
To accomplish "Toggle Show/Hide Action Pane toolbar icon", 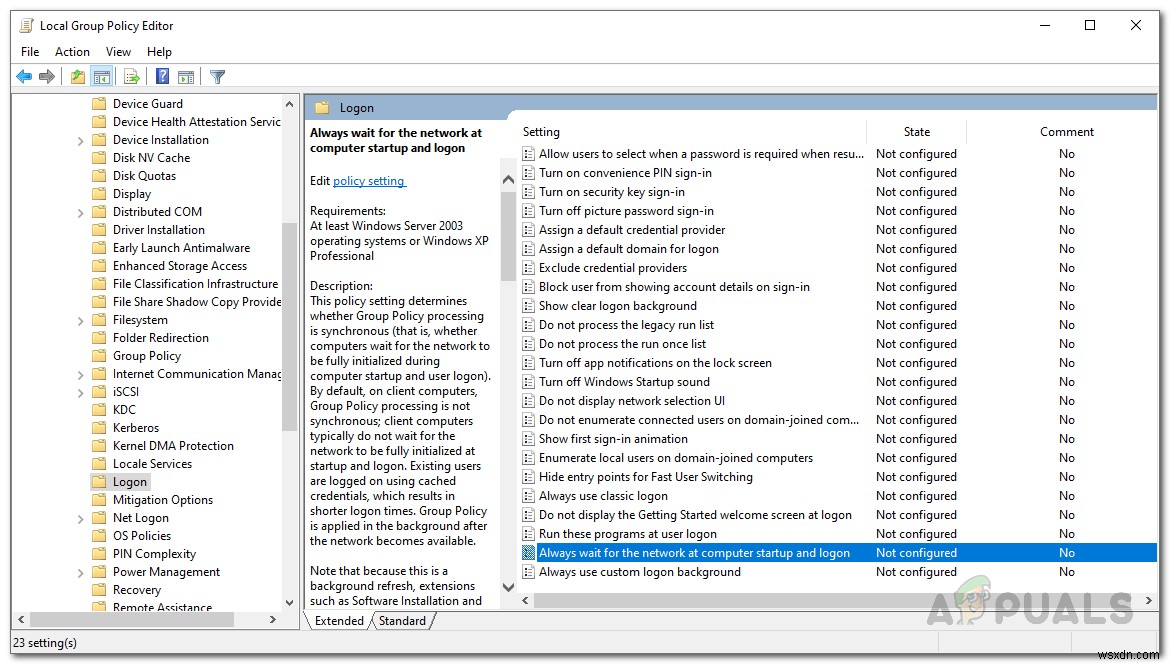I will click(x=186, y=76).
